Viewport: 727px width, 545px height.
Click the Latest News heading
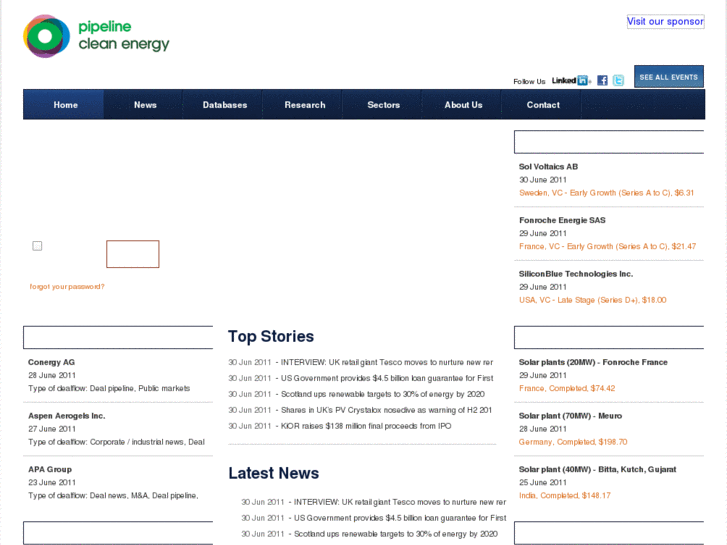pos(274,473)
